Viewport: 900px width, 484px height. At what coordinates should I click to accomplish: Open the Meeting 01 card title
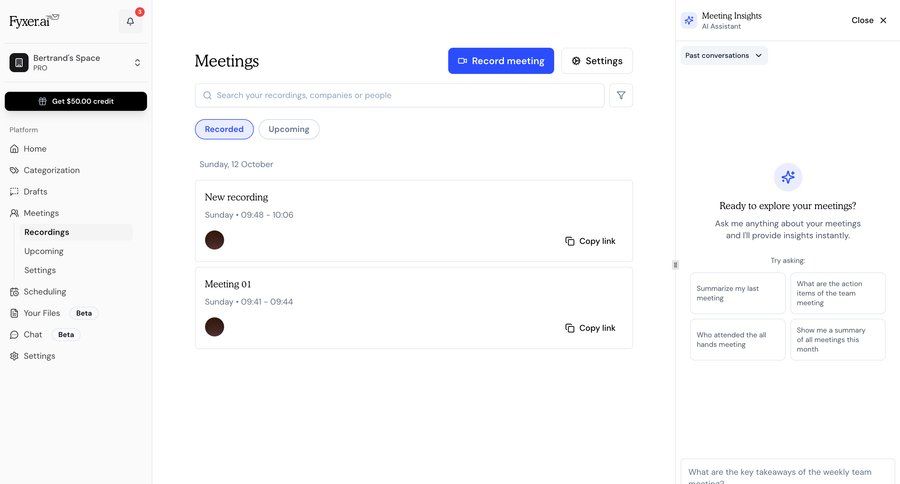[x=228, y=284]
